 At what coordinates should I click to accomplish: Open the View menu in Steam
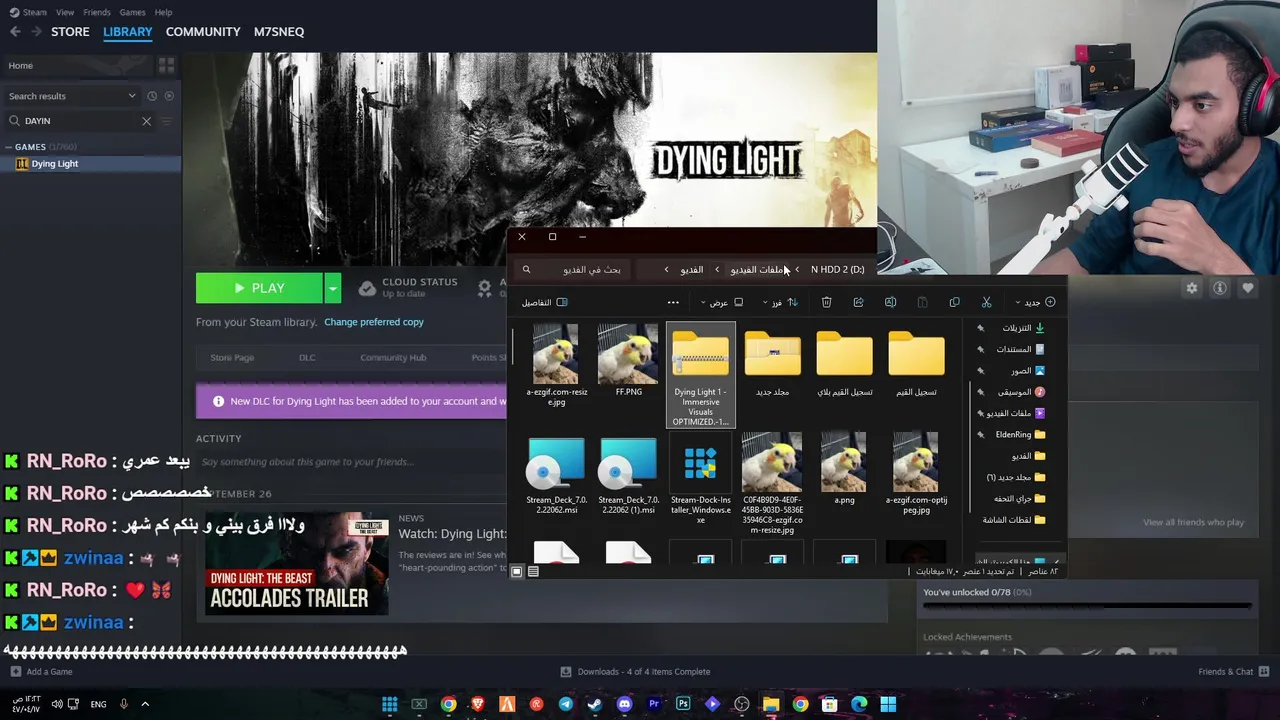pos(65,12)
